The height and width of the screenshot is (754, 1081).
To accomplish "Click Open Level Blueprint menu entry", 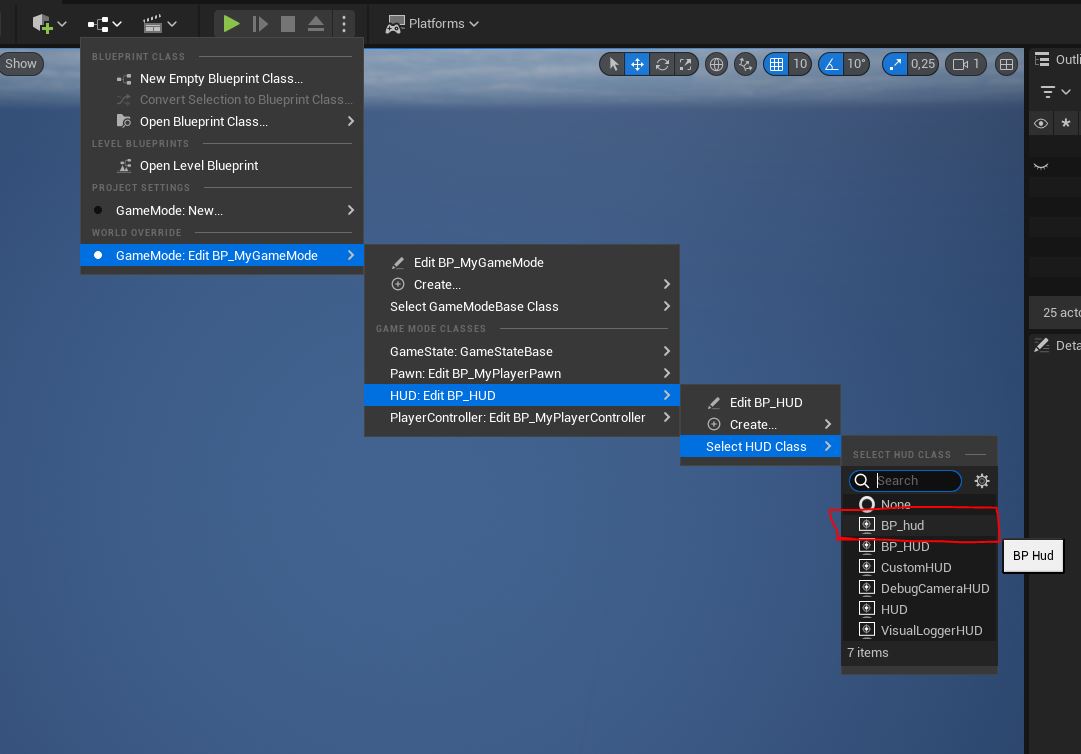I will (198, 165).
